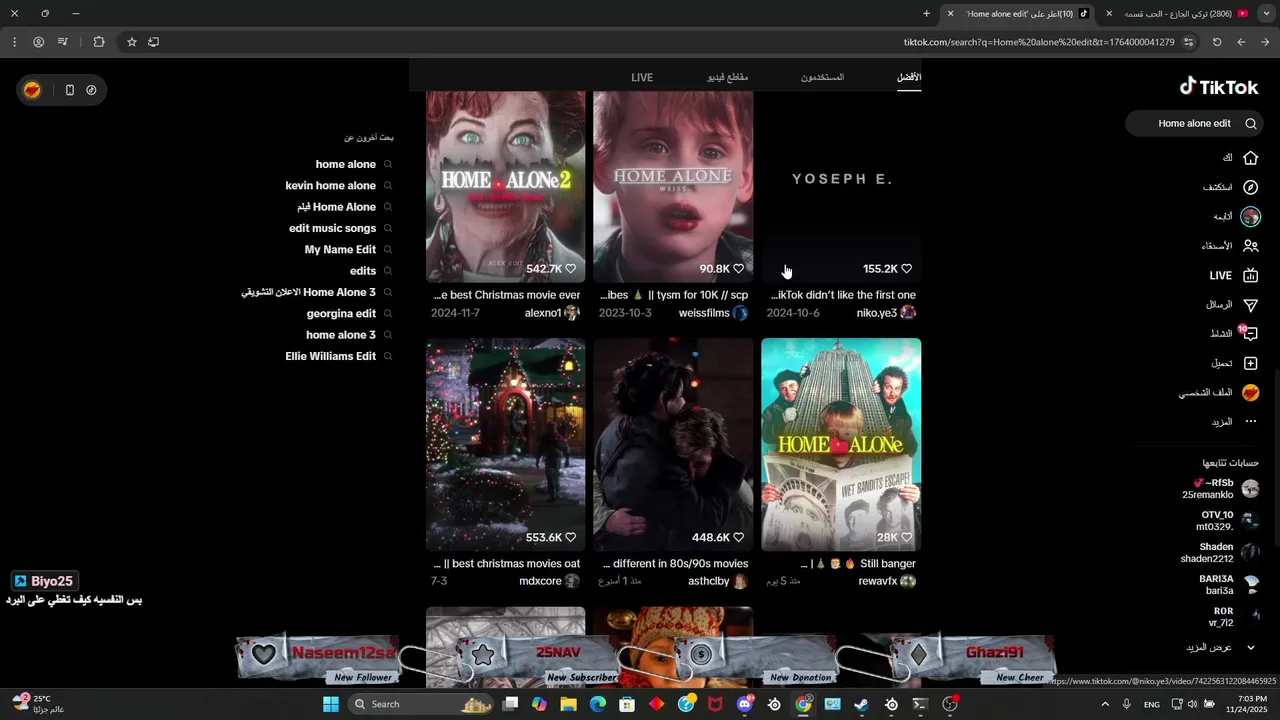The width and height of the screenshot is (1280, 720).
Task: Open Discord from the taskbar
Action: tap(744, 704)
